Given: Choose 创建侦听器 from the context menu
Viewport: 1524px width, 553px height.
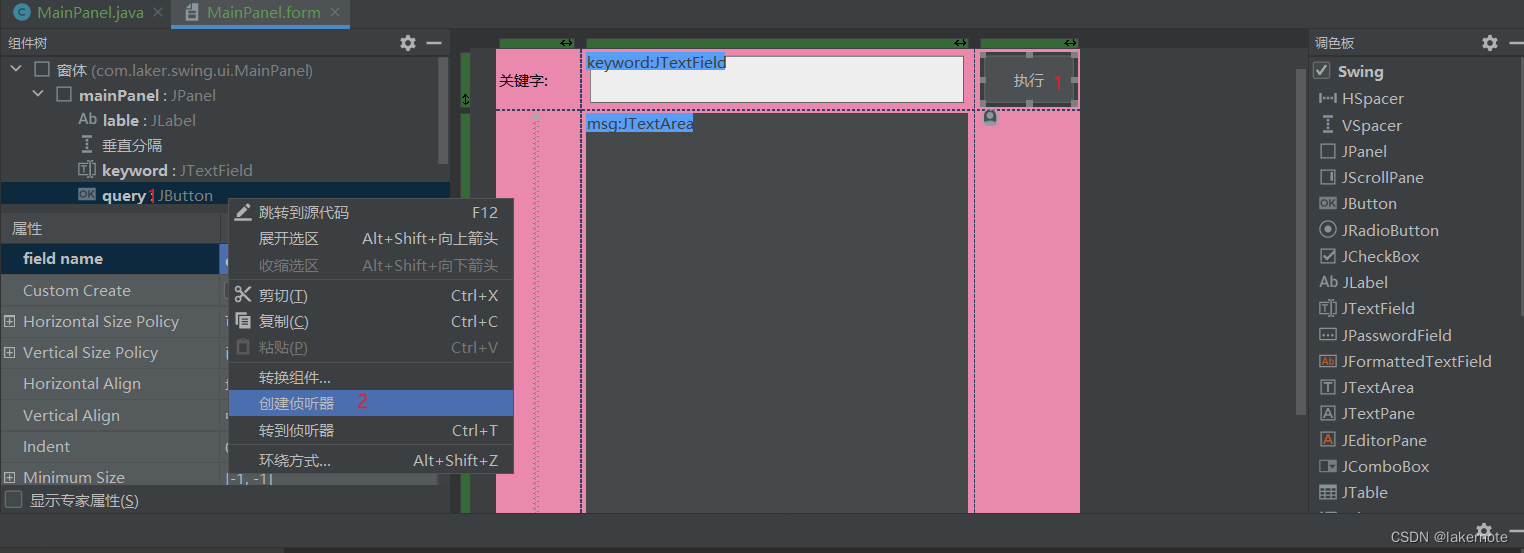Looking at the screenshot, I should click(x=296, y=403).
